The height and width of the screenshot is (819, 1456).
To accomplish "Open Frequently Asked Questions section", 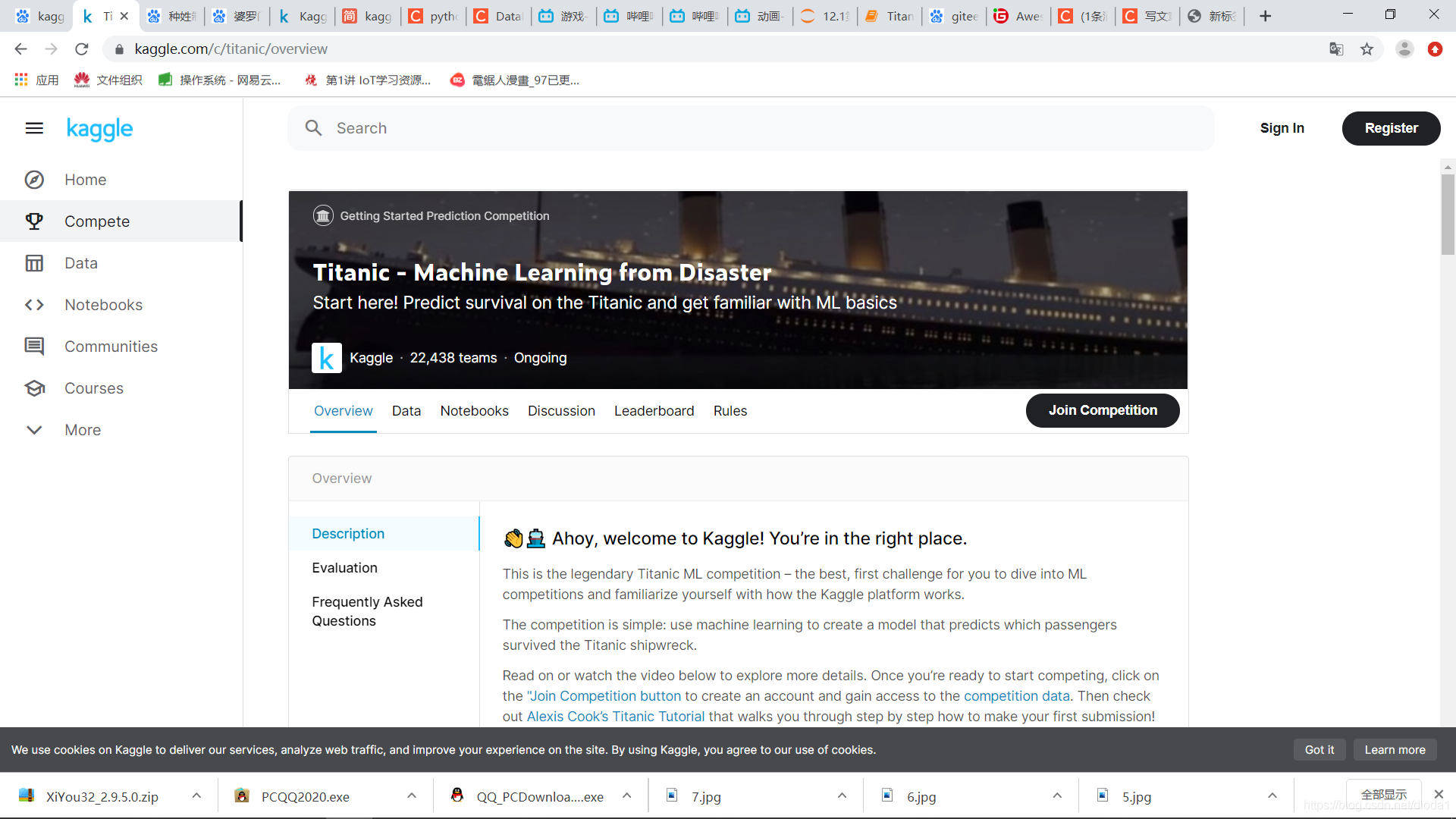I will point(367,611).
